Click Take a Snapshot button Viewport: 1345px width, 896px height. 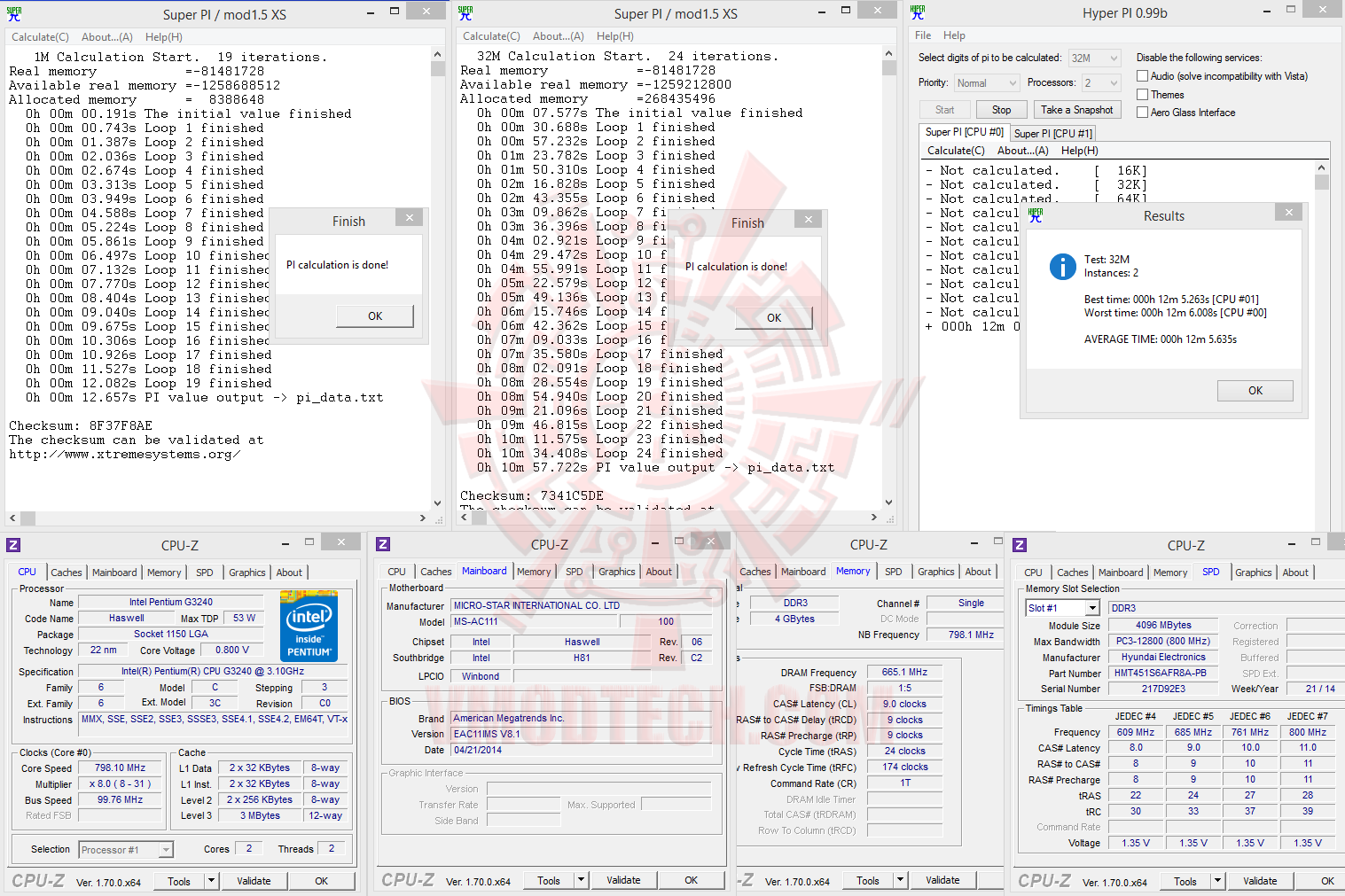1076,110
